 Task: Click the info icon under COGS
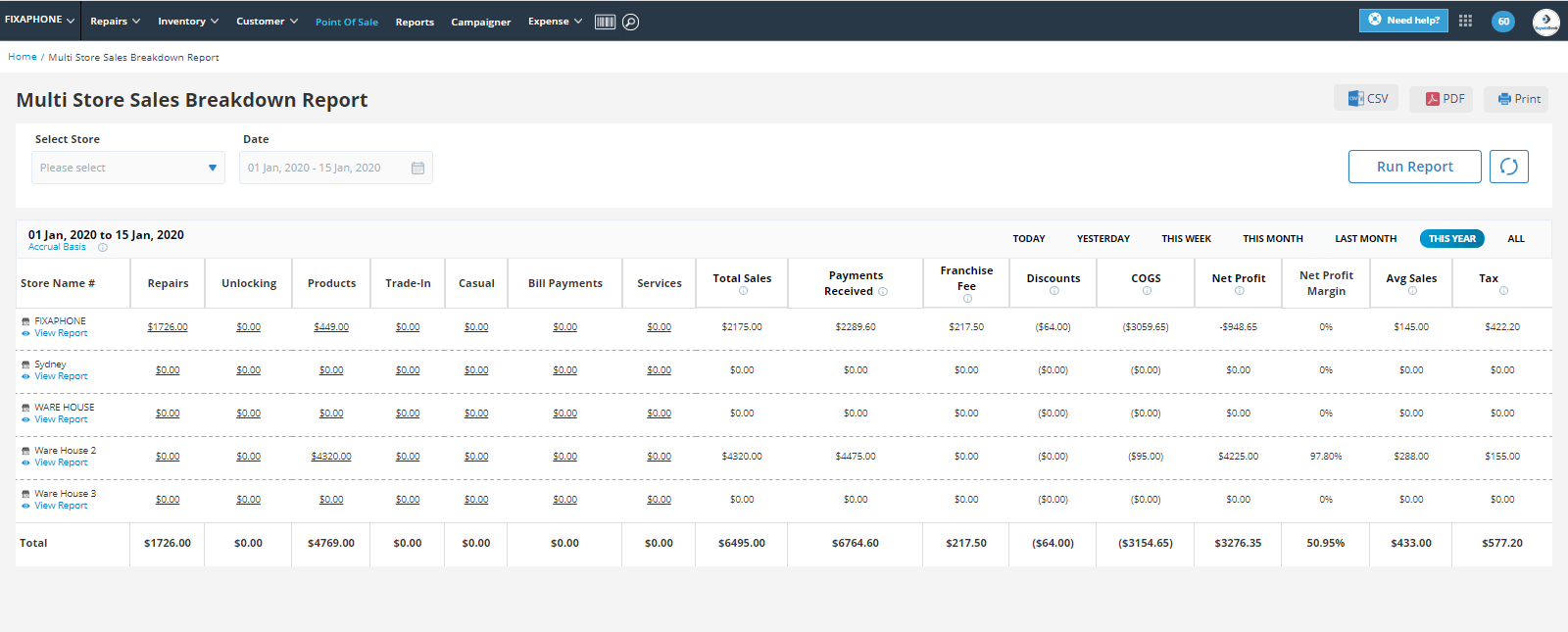(x=1147, y=291)
